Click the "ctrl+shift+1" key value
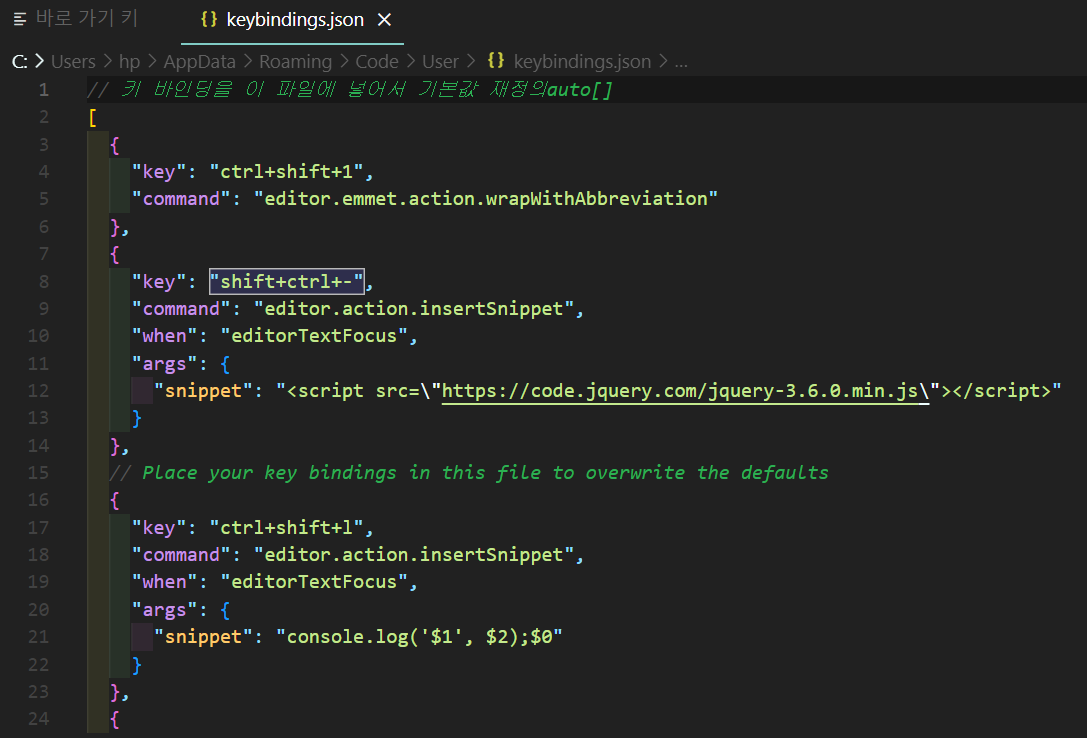The height and width of the screenshot is (738, 1087). coord(286,171)
